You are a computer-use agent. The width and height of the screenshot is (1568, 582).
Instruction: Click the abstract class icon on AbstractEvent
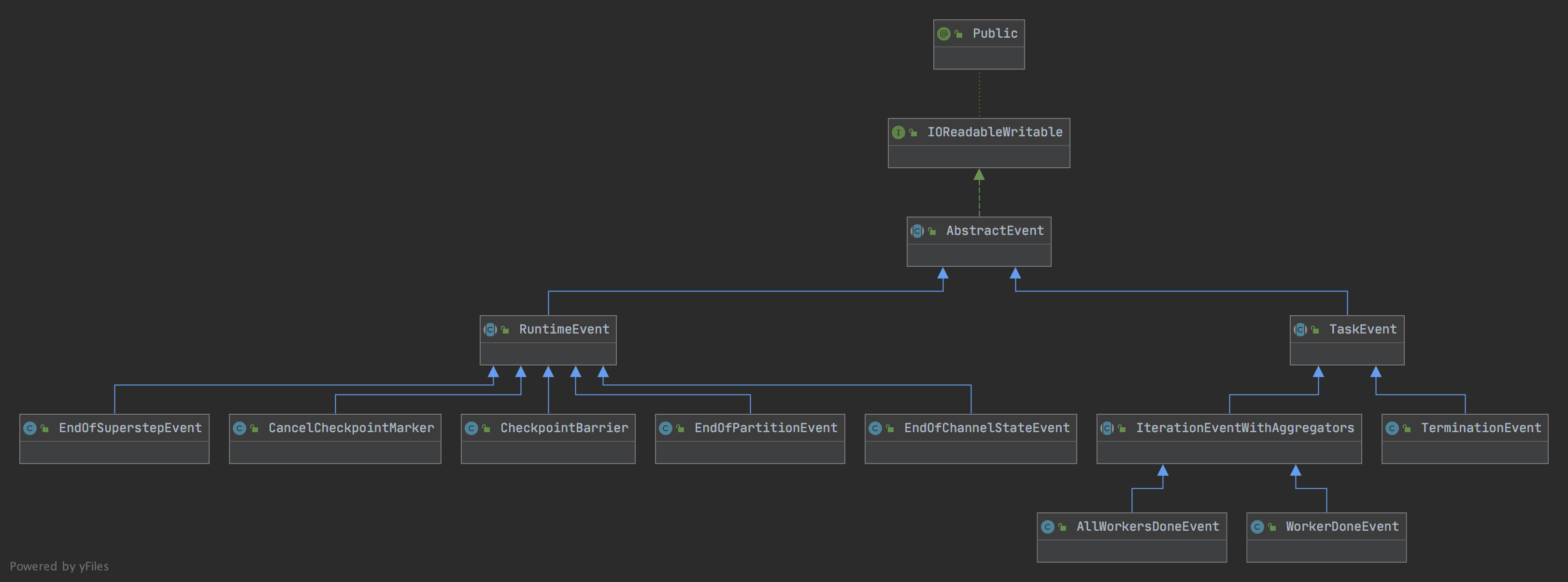[917, 231]
